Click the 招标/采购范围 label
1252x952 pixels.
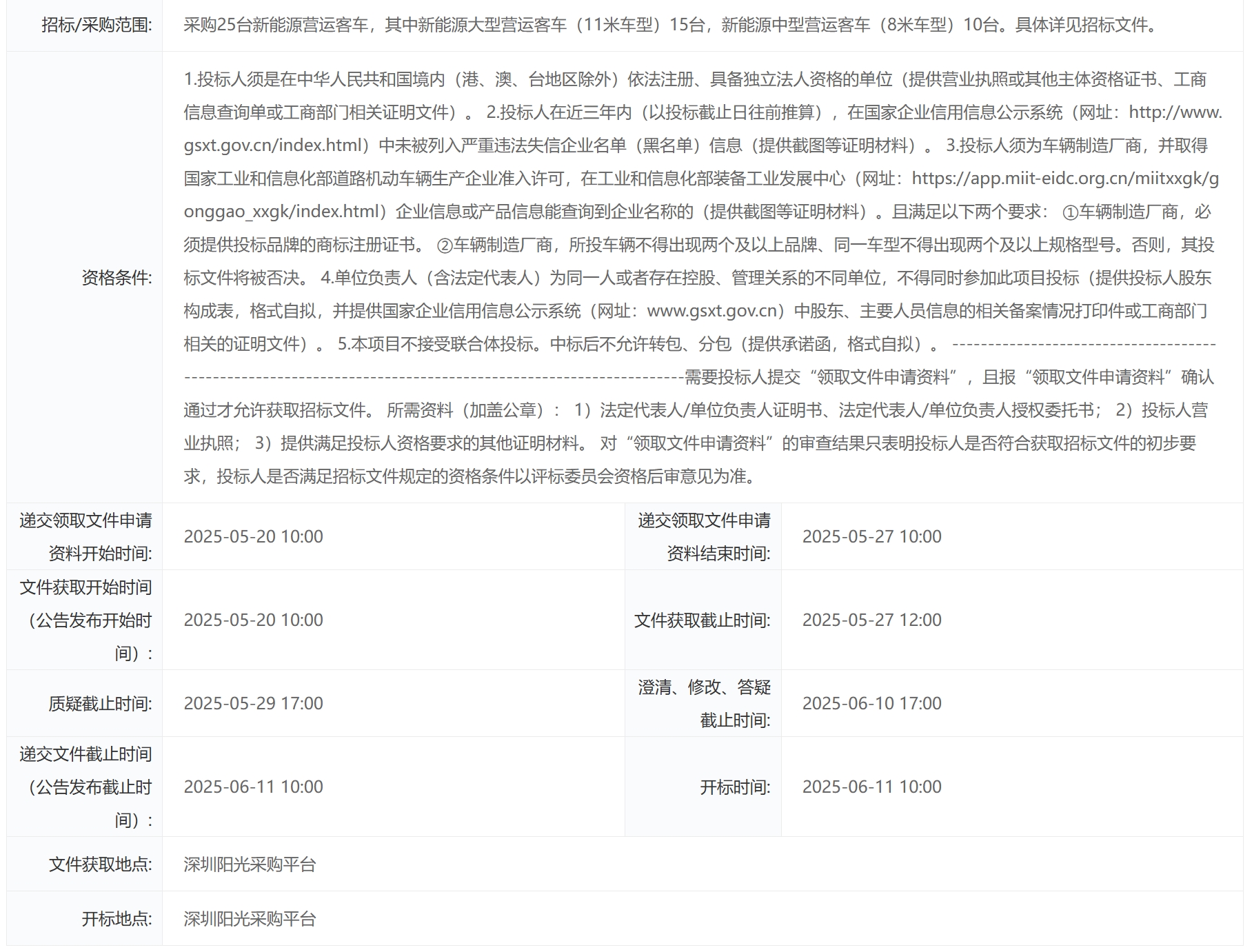97,26
